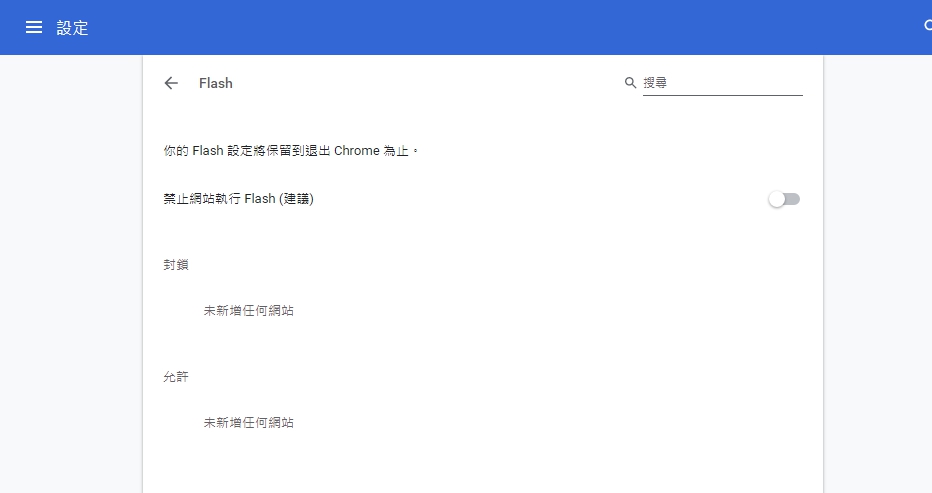Go back using the arrow beside Flash

[x=171, y=83]
